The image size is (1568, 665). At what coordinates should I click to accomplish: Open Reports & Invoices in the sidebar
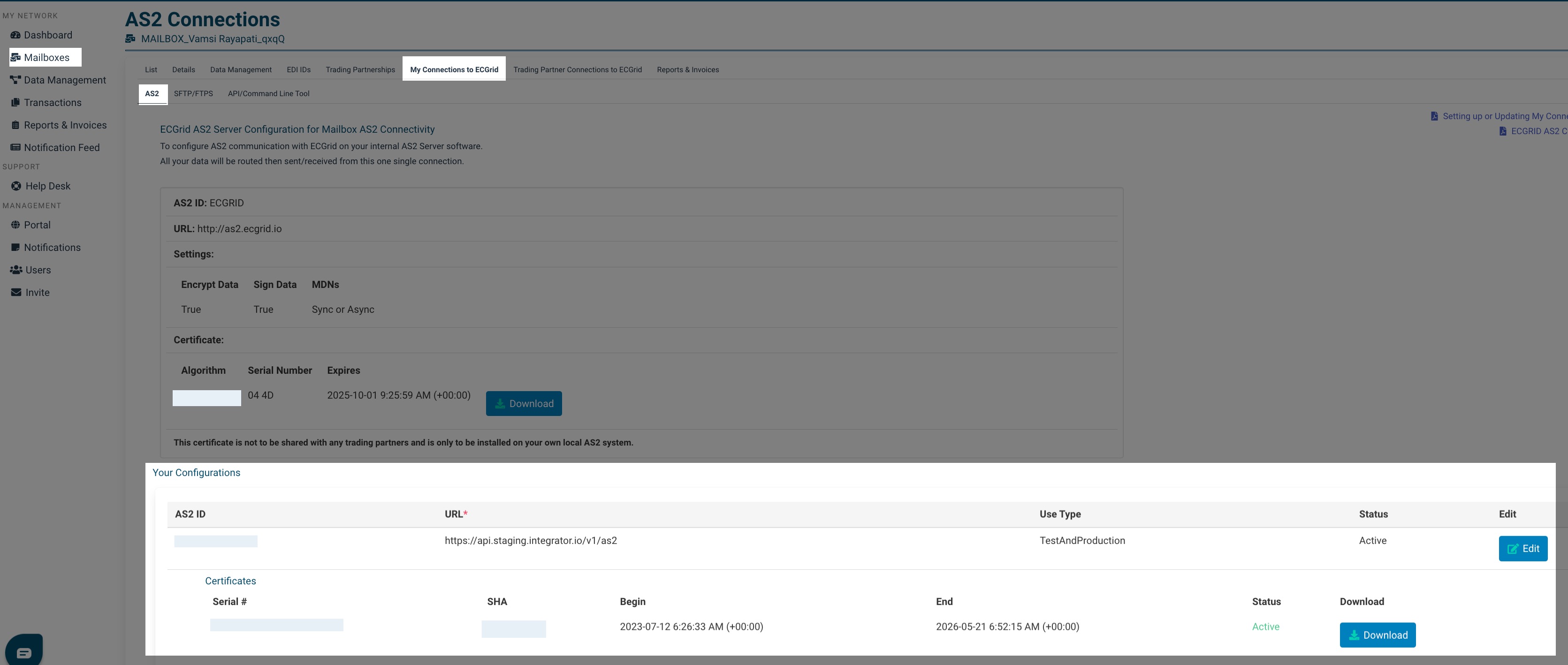pyautogui.click(x=65, y=125)
